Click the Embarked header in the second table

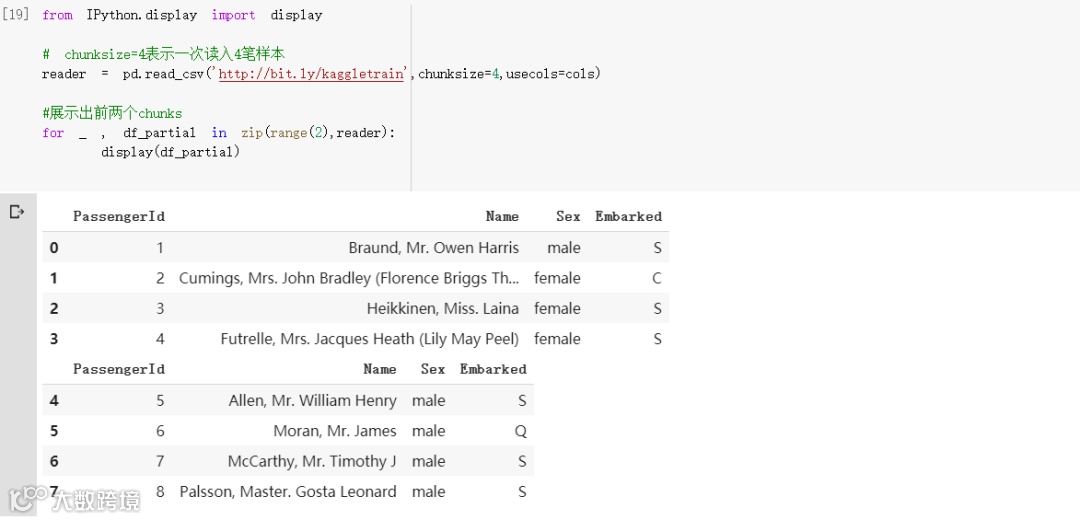pyautogui.click(x=493, y=369)
